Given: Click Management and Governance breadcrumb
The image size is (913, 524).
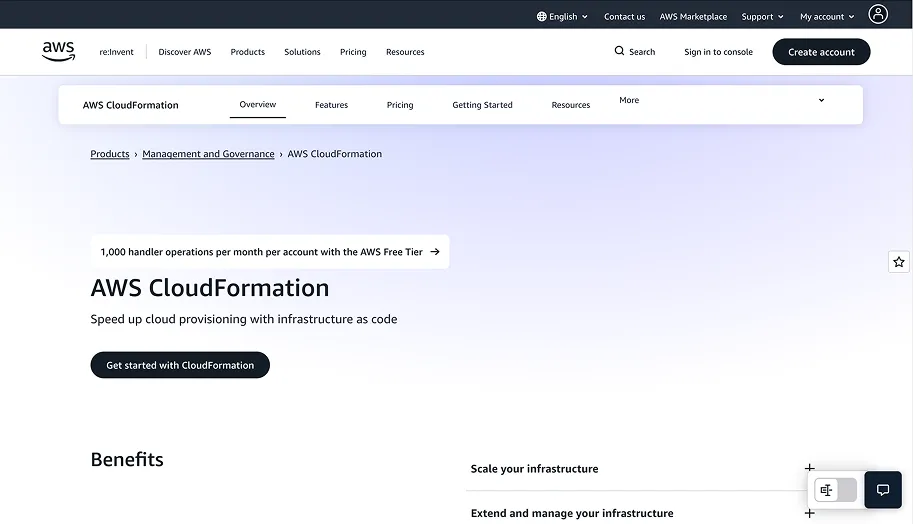Looking at the screenshot, I should pyautogui.click(x=208, y=154).
